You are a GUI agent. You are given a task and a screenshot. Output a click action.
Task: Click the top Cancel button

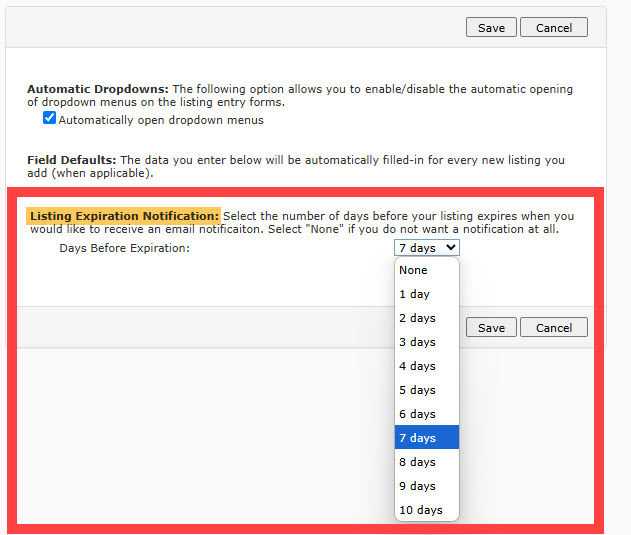pyautogui.click(x=553, y=28)
